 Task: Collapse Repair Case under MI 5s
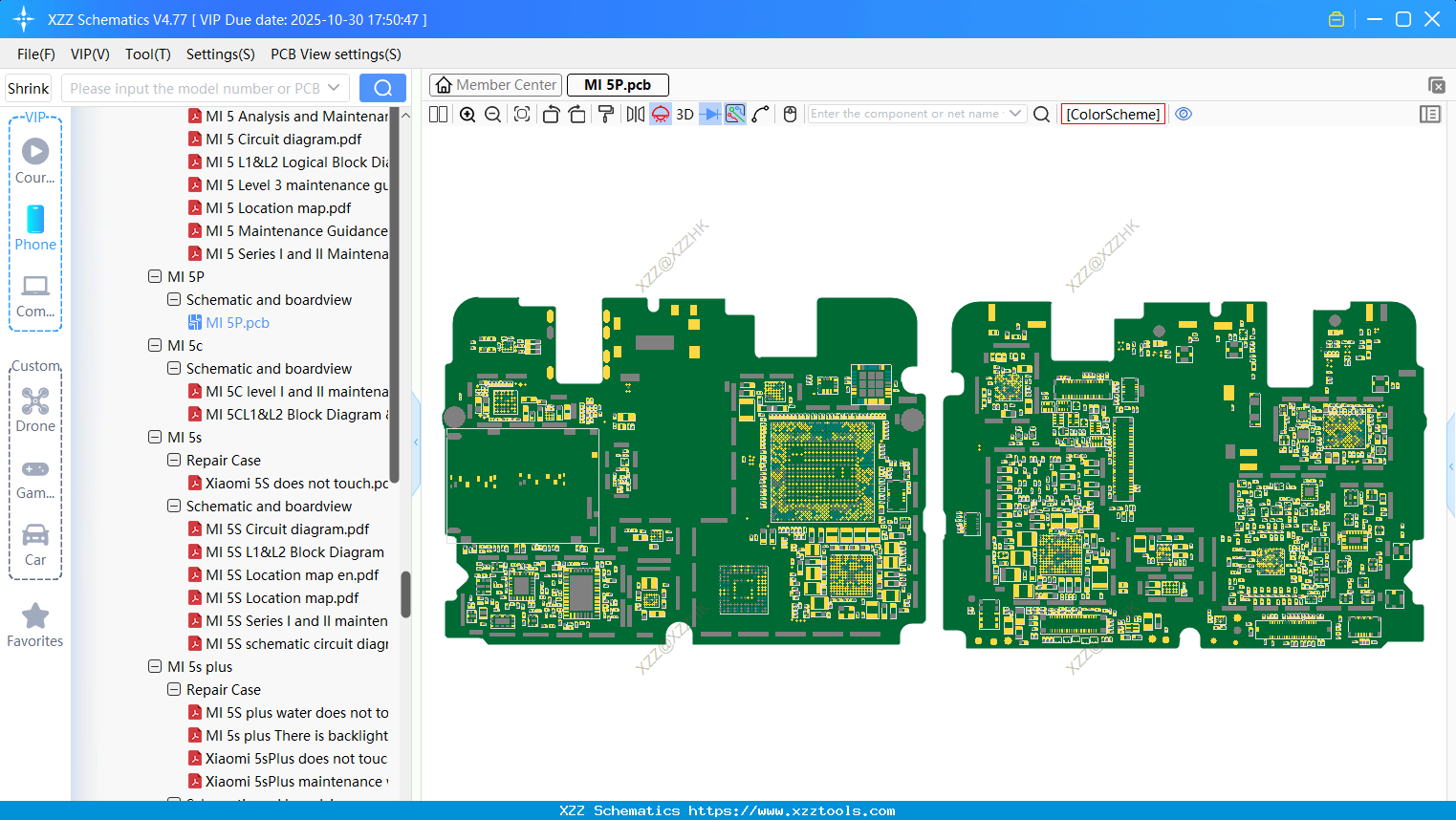pyautogui.click(x=174, y=461)
